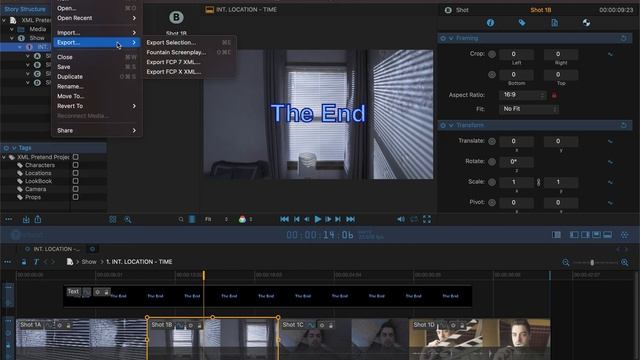Screen dimensions: 640x360
Task: Open the workspace settings gear icon
Action: [624, 235]
